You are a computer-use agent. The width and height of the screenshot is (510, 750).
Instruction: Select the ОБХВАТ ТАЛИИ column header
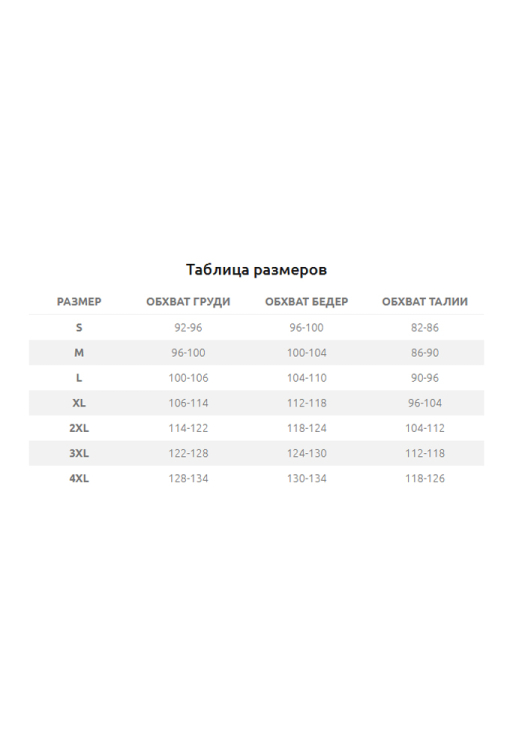425,302
